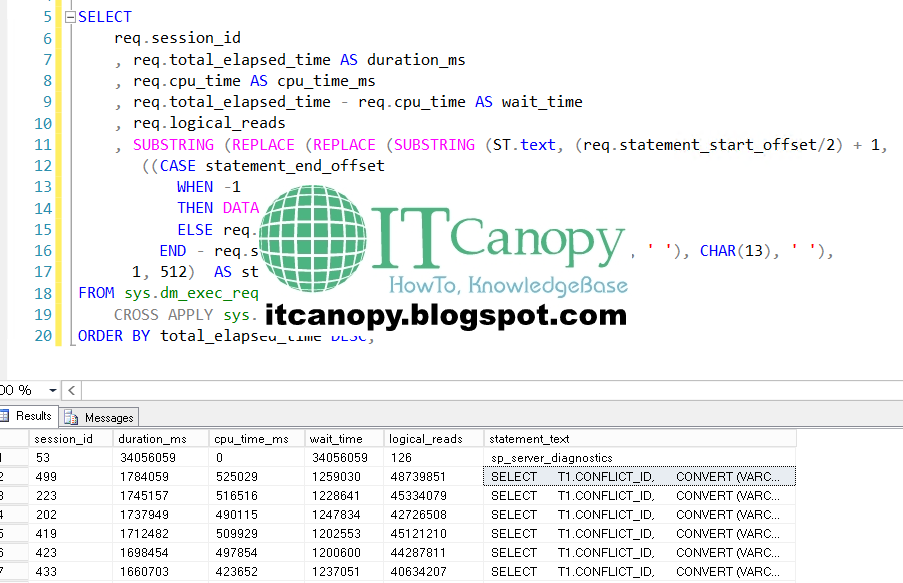Select the cpu_time_ms column header
Viewport: 903px width, 583px height.
(x=257, y=439)
